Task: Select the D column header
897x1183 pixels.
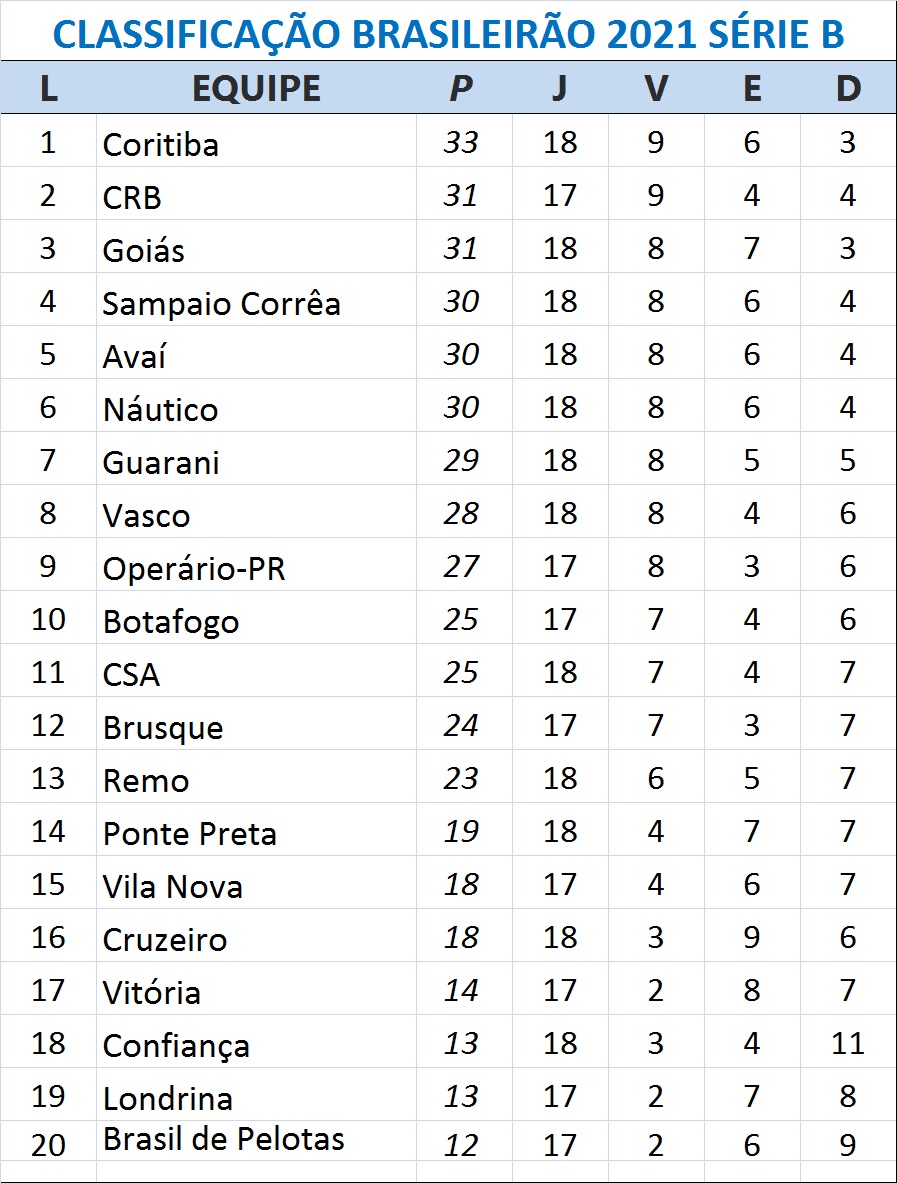Action: pos(848,89)
